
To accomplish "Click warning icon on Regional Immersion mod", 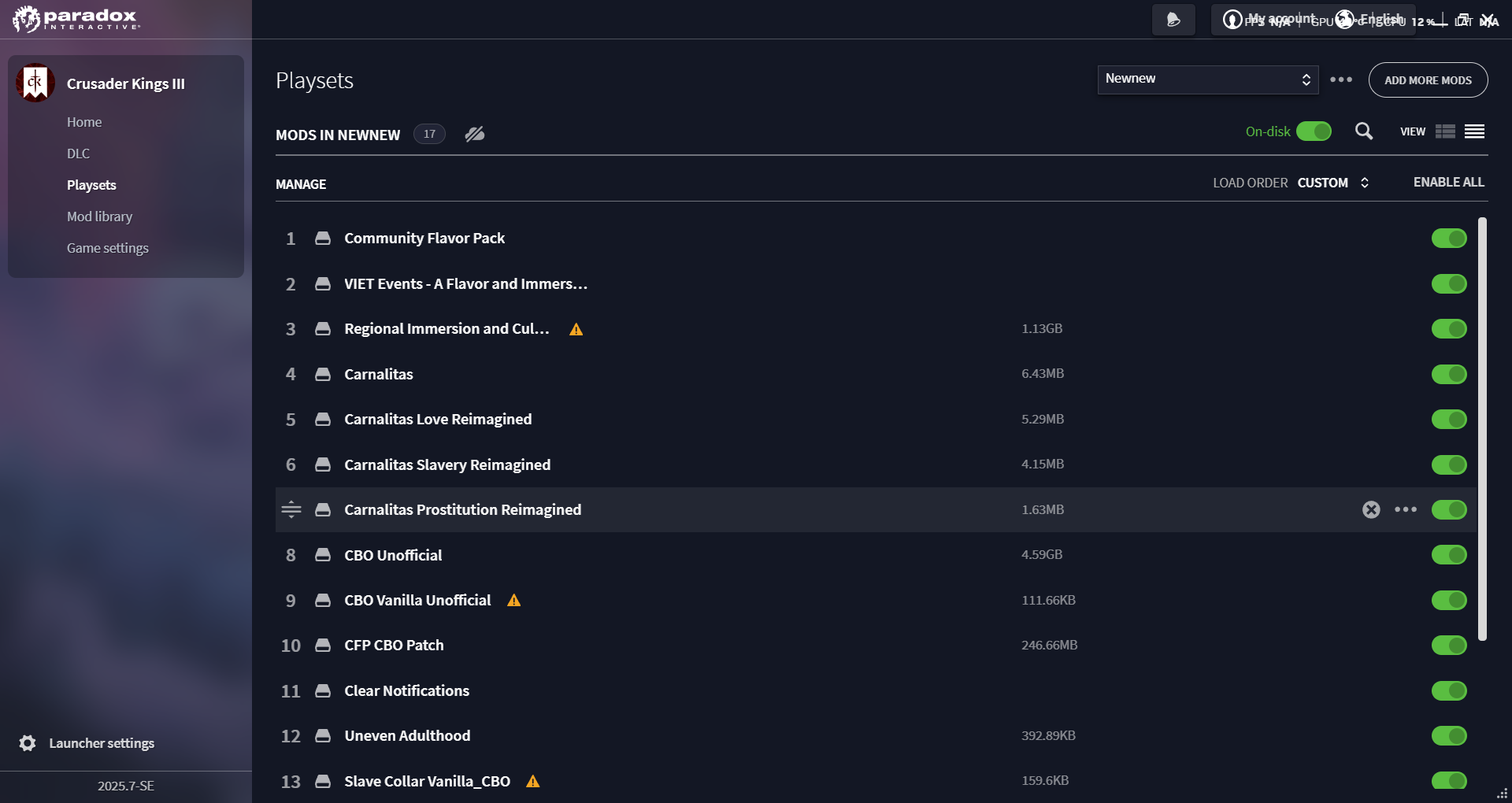I will click(576, 329).
